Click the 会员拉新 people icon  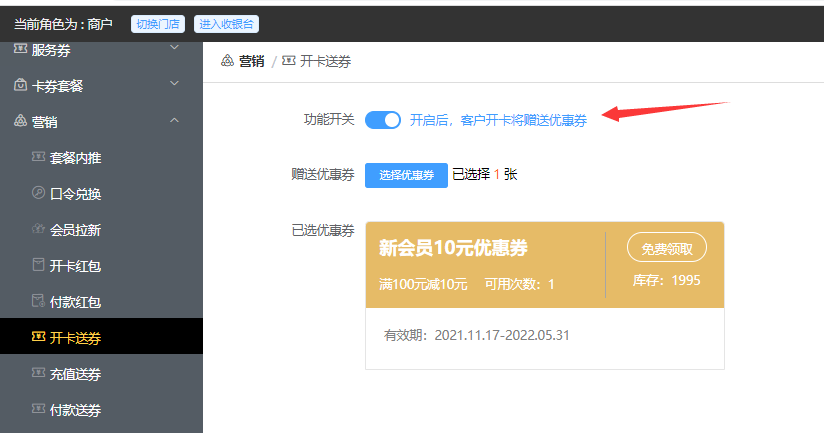(38, 229)
